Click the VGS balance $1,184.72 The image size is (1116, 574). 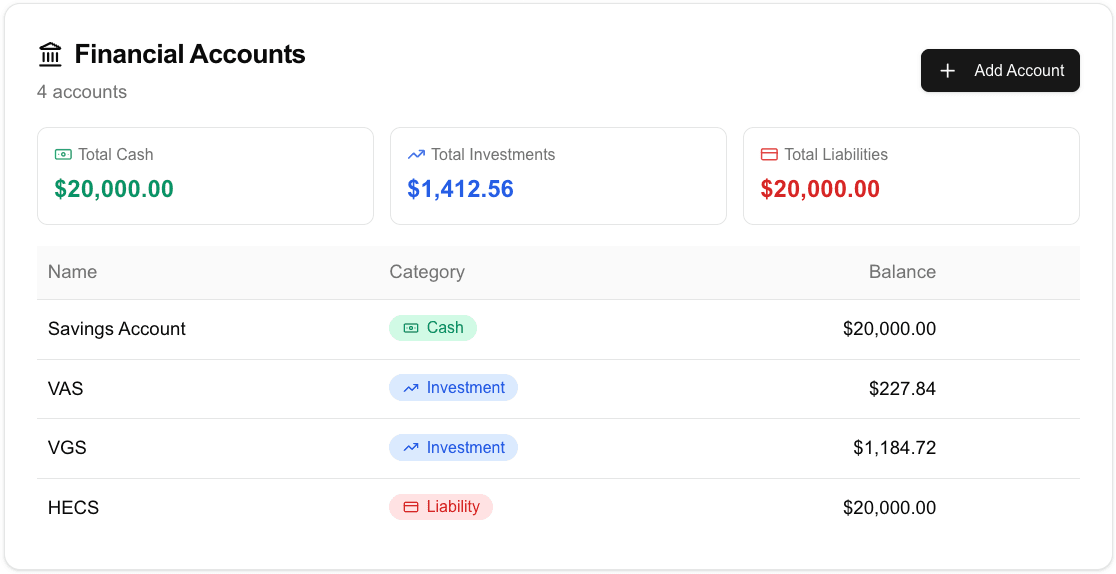(x=895, y=448)
